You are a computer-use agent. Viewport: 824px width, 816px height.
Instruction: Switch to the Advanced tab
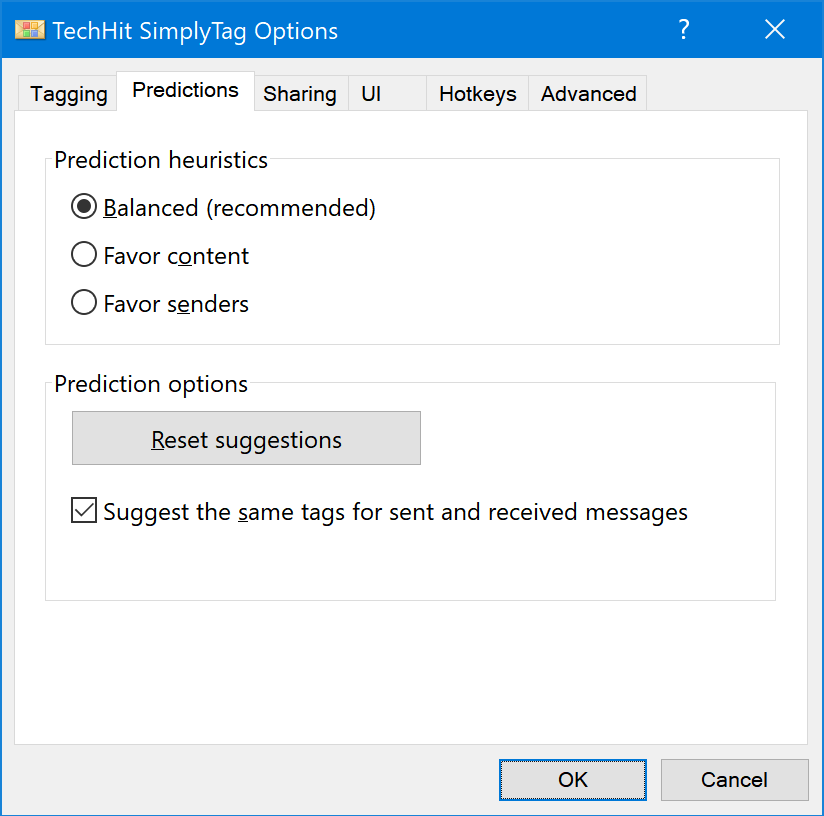click(588, 94)
